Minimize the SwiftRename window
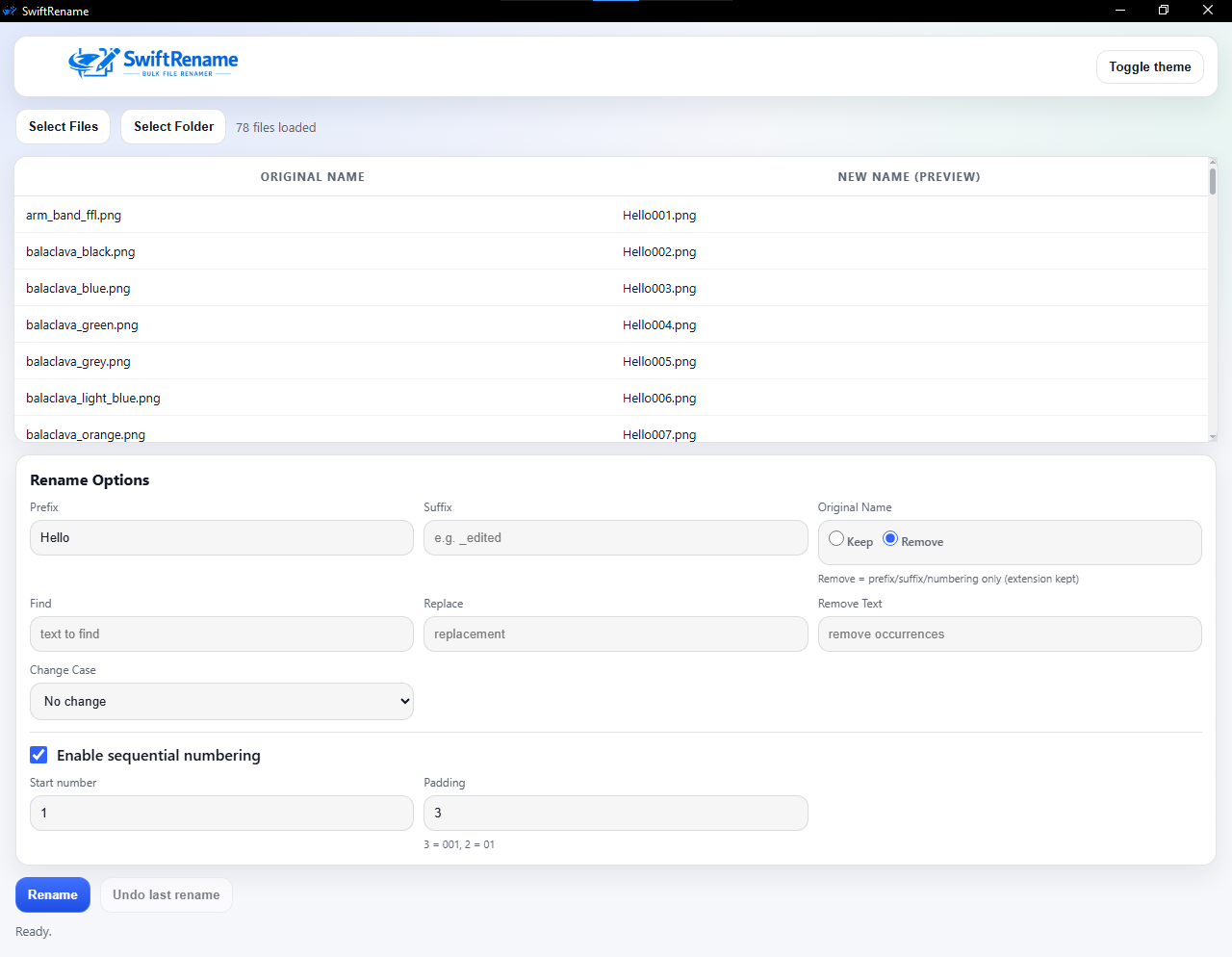The height and width of the screenshot is (957, 1232). coord(1119,11)
